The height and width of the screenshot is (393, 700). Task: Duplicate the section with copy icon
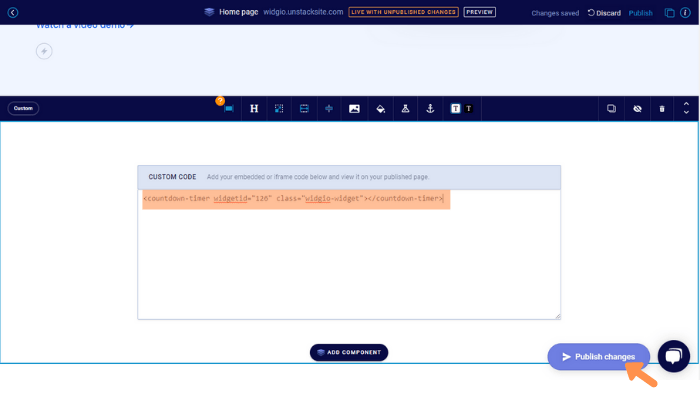click(611, 109)
